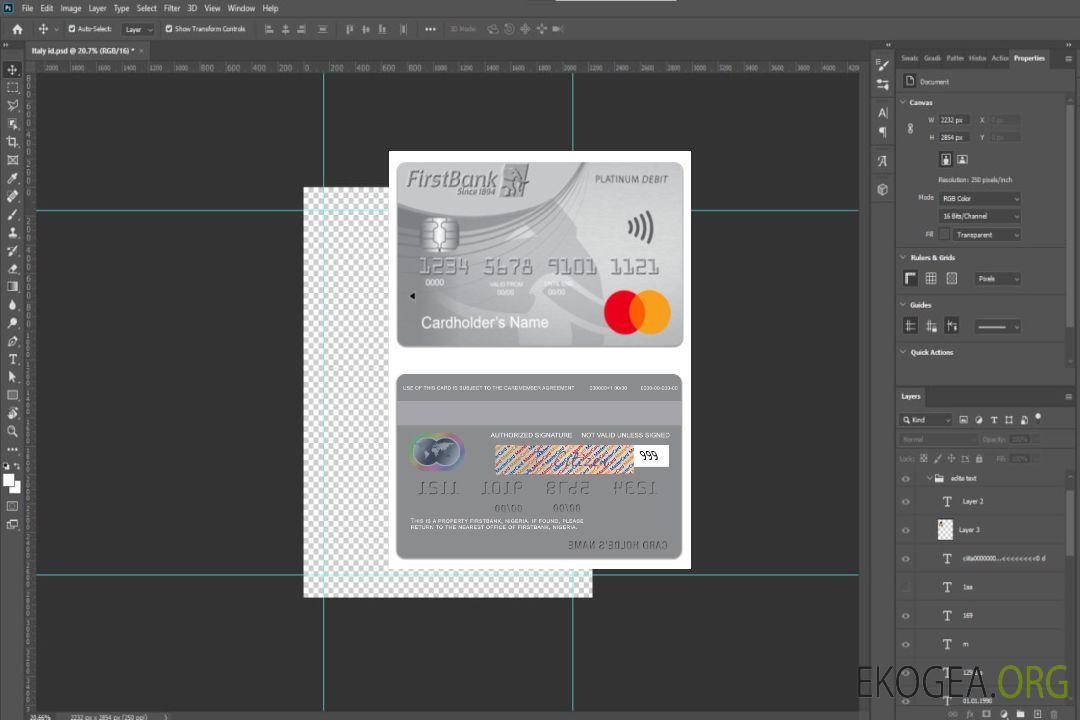This screenshot has width=1080, height=720.
Task: Switch to the Swatches panel tab
Action: 910,59
